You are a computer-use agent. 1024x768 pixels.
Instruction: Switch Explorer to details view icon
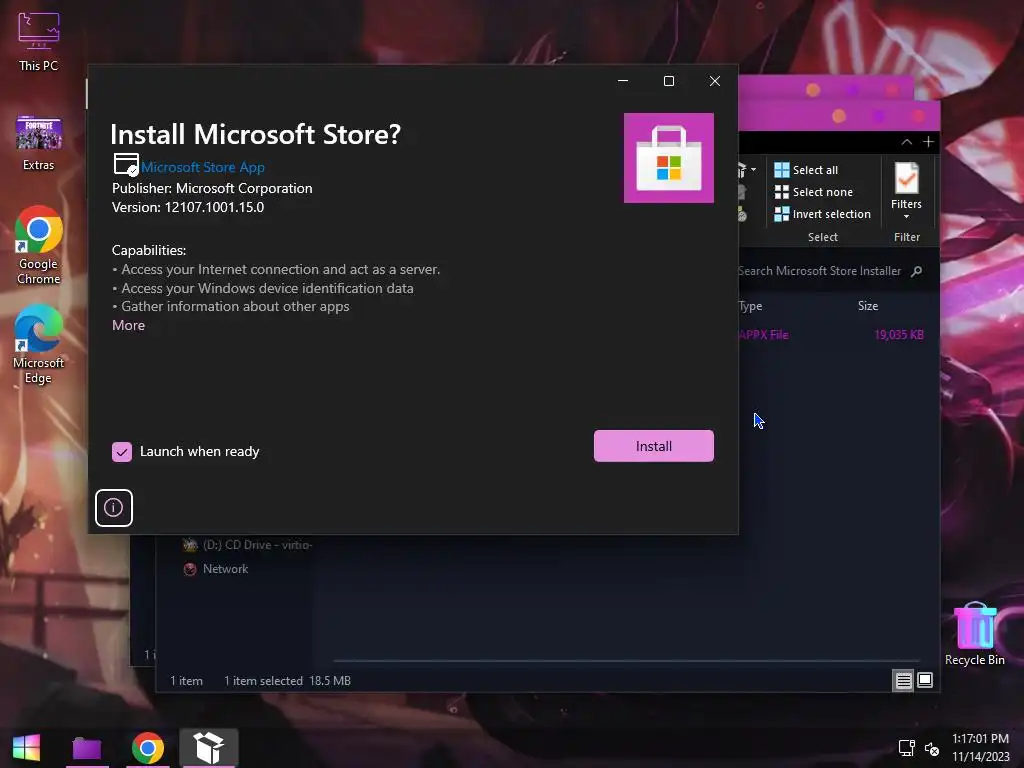903,680
